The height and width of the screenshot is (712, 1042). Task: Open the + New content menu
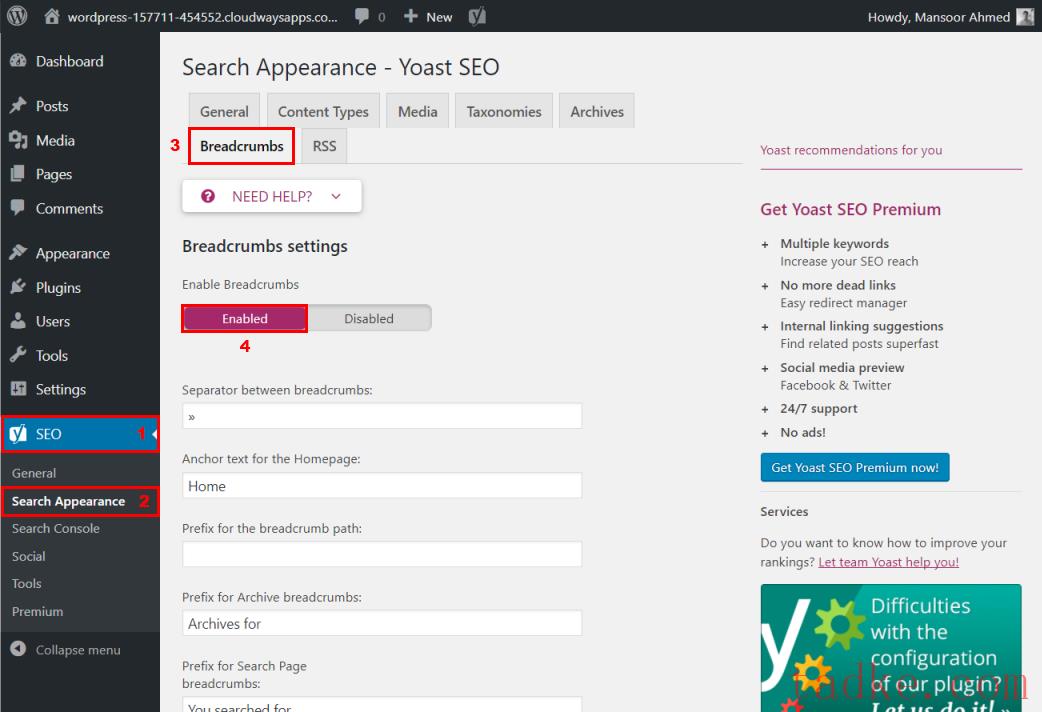coord(428,17)
